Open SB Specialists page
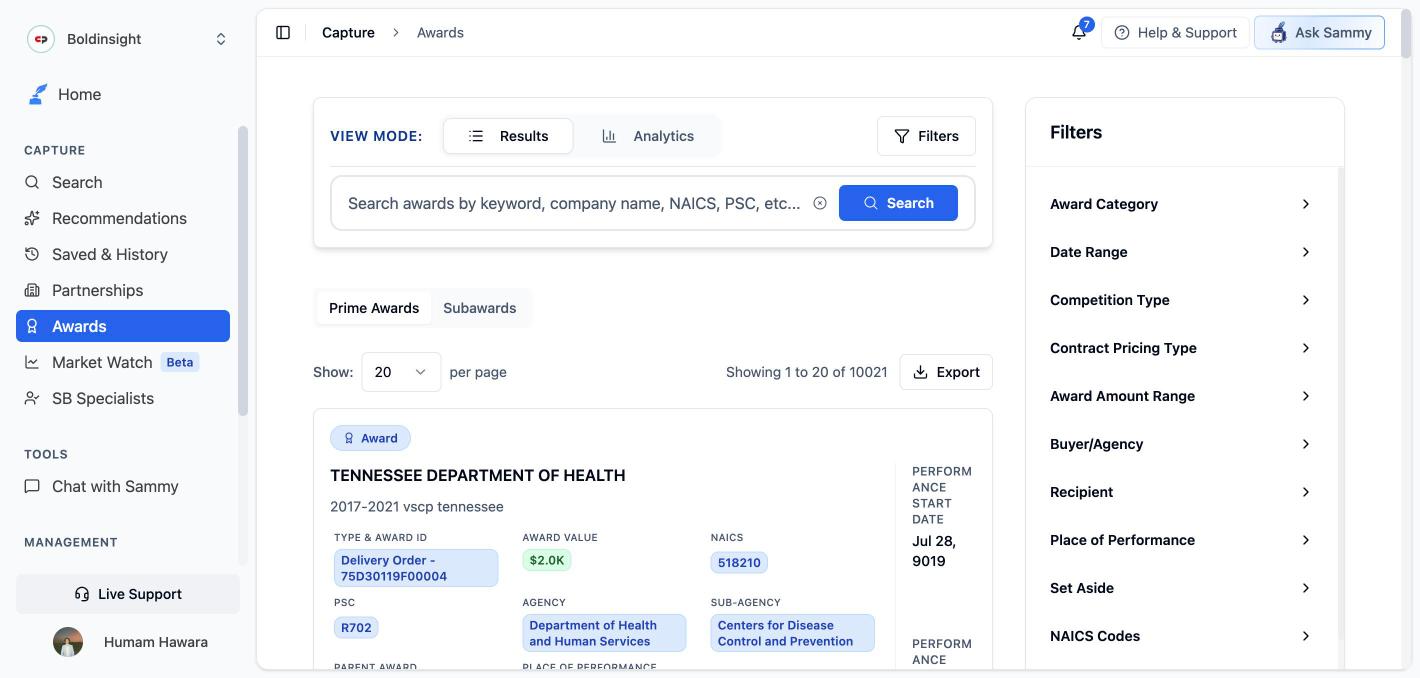Image resolution: width=1420 pixels, height=678 pixels. [123, 398]
